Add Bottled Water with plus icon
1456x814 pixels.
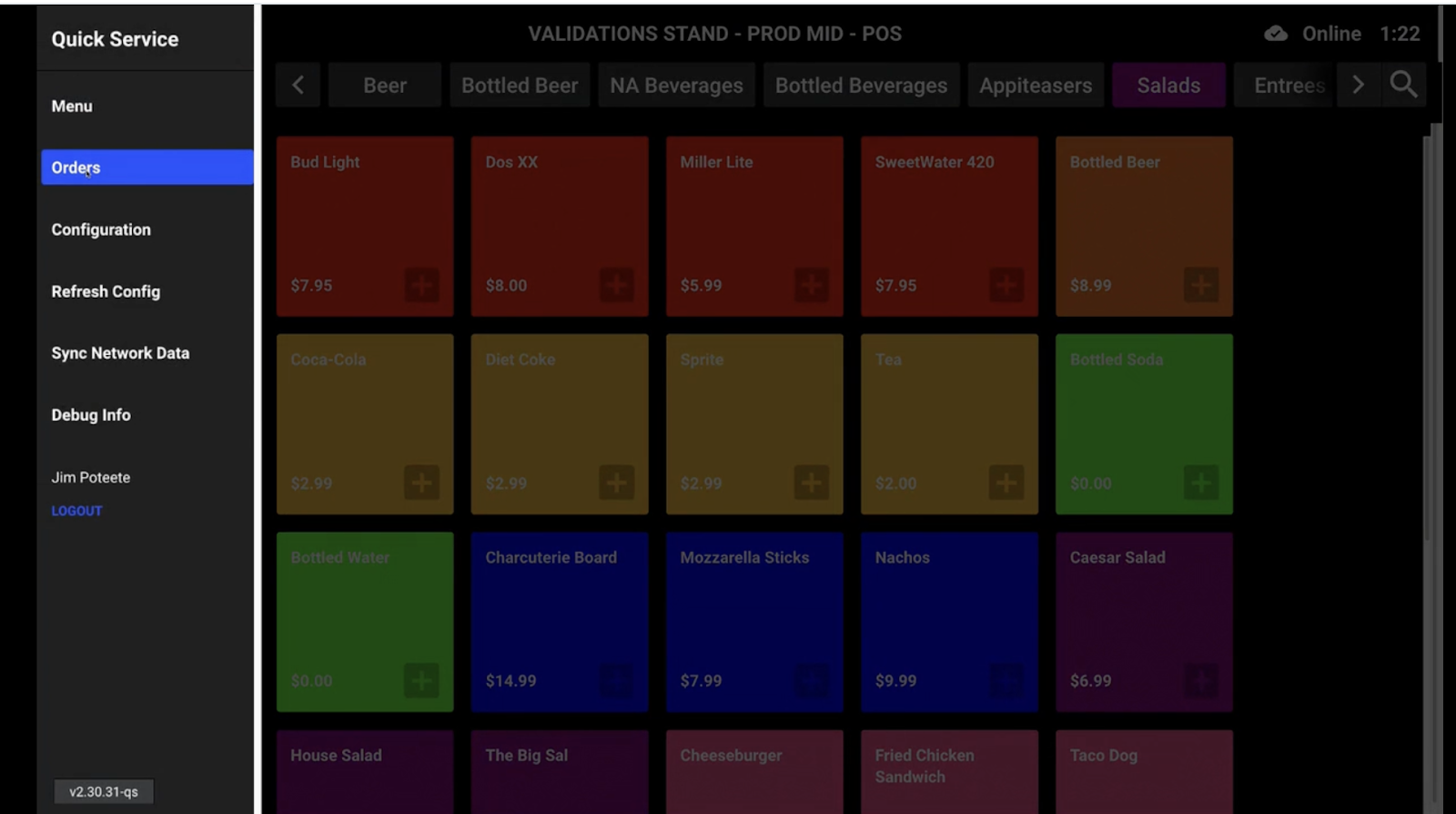[421, 680]
